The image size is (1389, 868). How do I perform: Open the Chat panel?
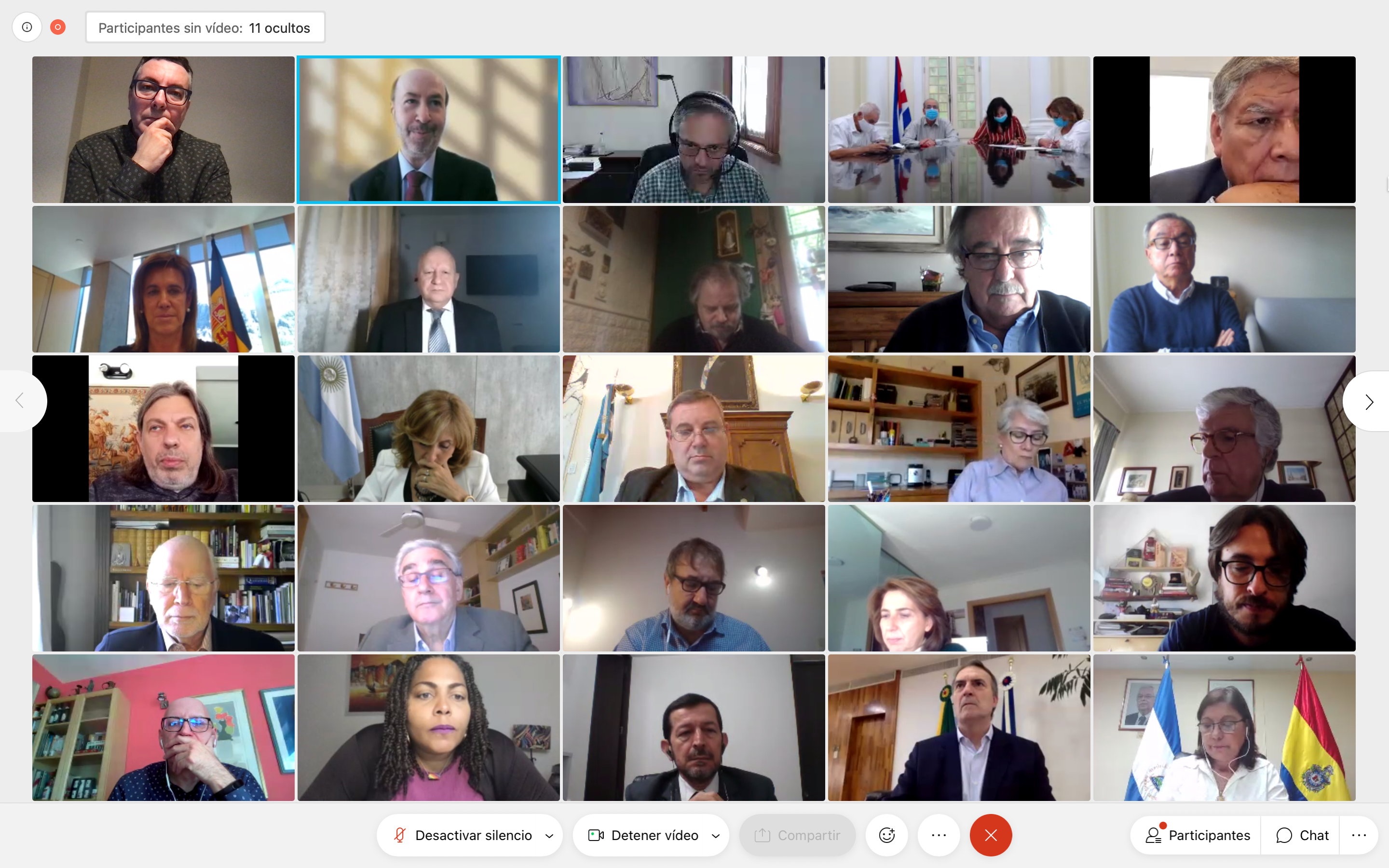(1301, 835)
